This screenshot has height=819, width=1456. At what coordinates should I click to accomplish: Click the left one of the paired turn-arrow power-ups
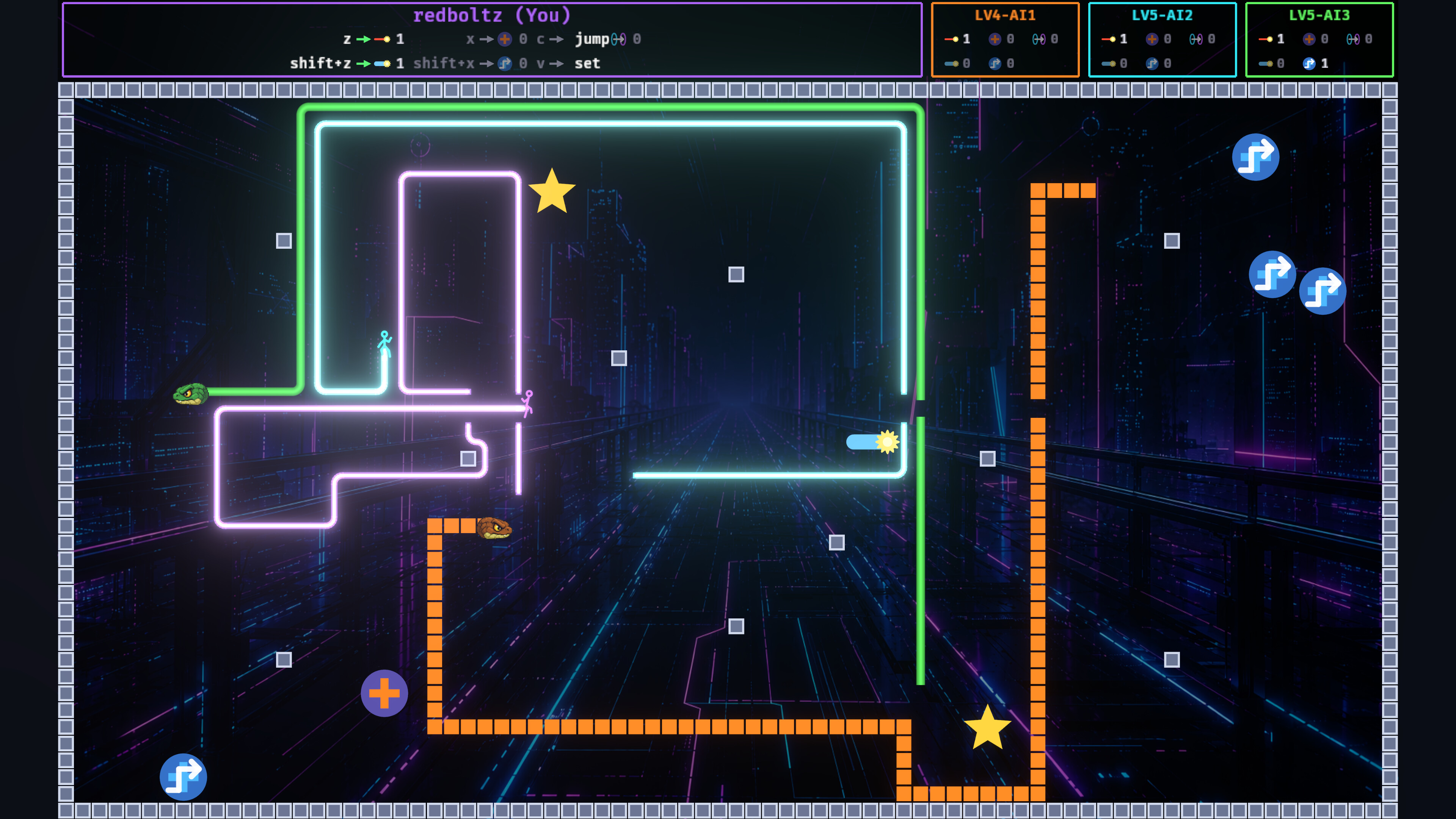point(1272,274)
